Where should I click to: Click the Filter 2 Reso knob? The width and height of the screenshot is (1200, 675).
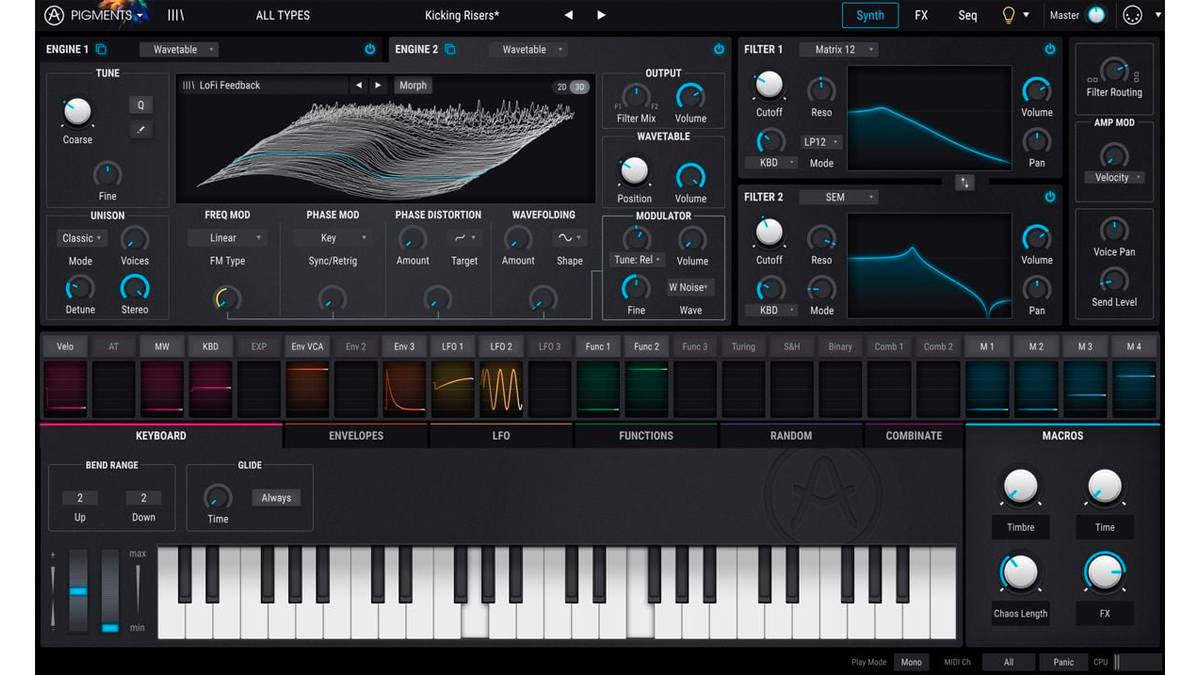click(821, 238)
